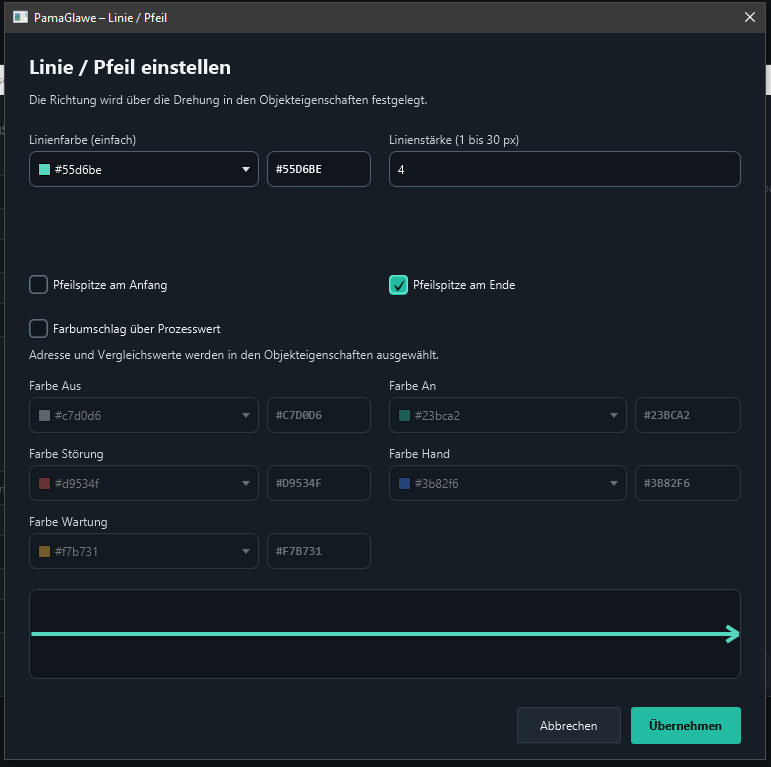Click the Farbe Störung hex field #D9534F

(319, 483)
